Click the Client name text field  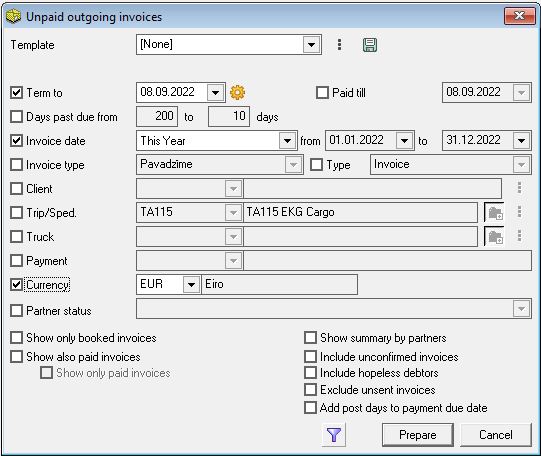372,189
